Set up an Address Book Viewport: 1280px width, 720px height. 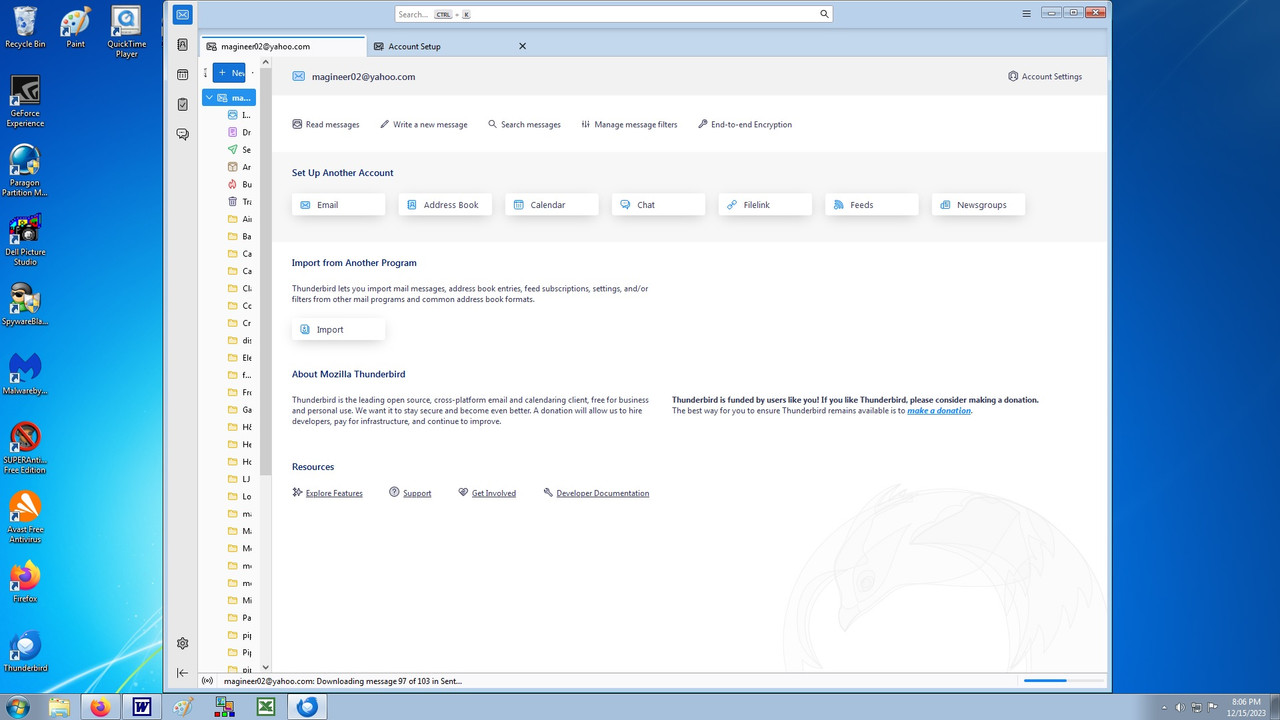(445, 205)
